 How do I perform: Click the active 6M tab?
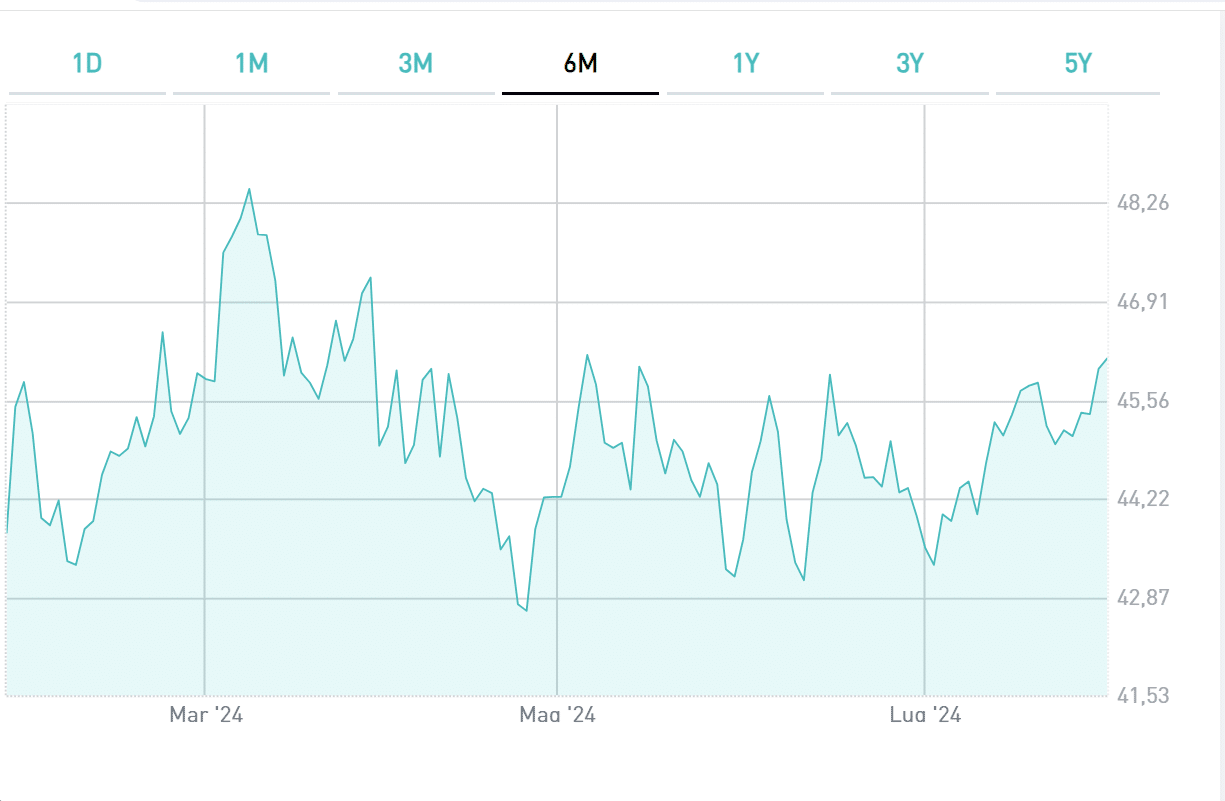pyautogui.click(x=580, y=64)
